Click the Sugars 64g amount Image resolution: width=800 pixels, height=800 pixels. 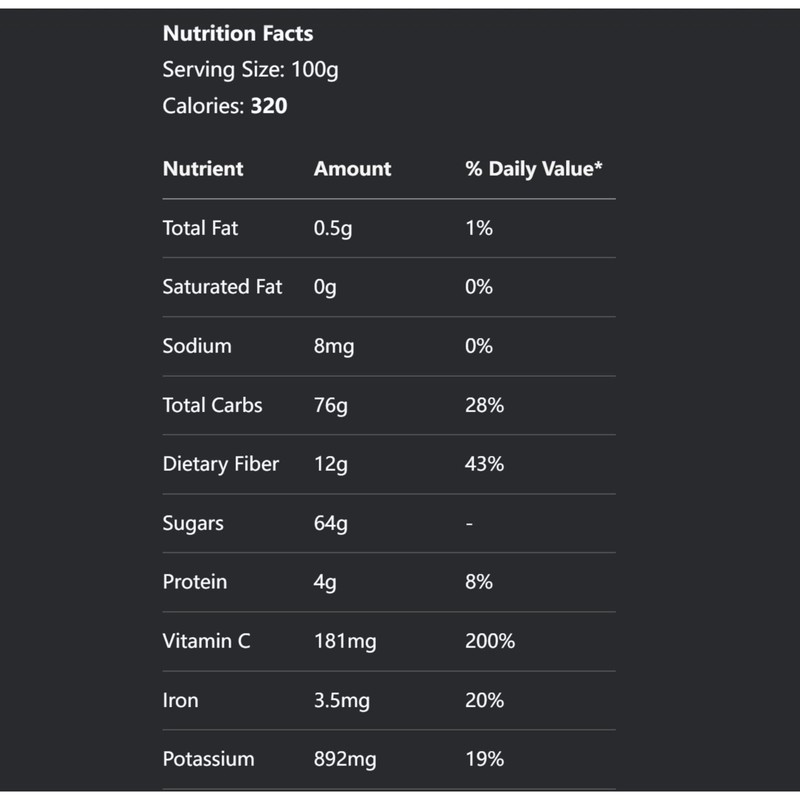tap(331, 523)
